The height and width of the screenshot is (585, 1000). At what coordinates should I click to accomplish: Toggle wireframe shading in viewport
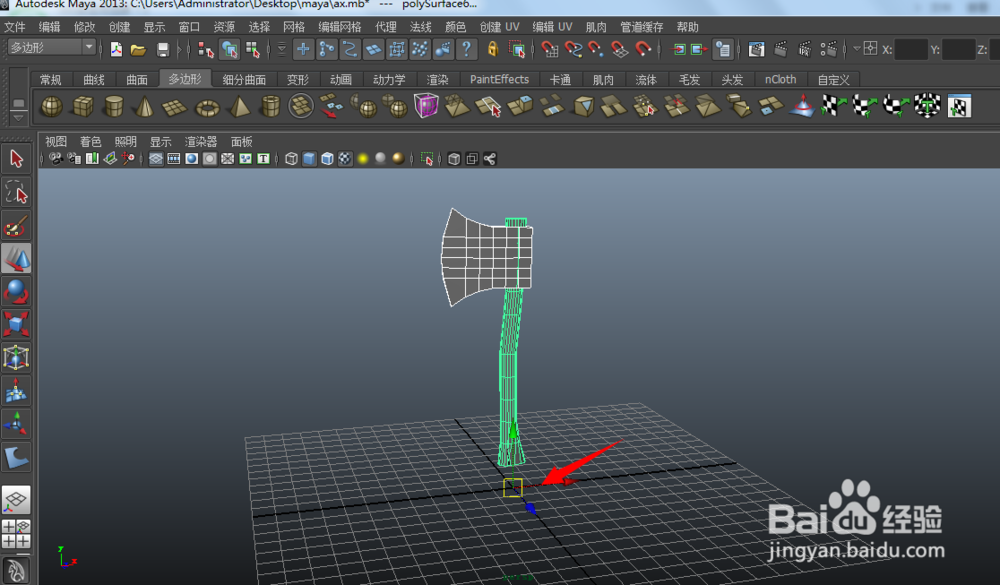click(291, 159)
